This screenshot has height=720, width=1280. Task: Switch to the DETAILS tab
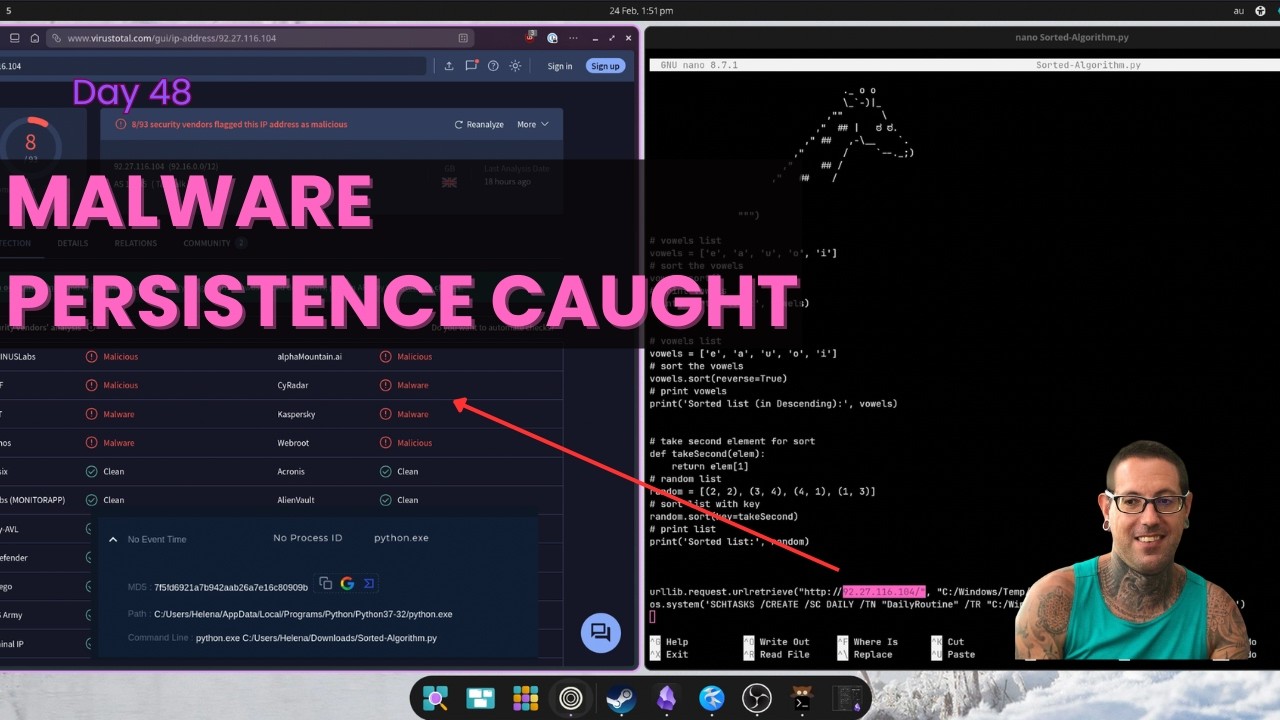73,243
